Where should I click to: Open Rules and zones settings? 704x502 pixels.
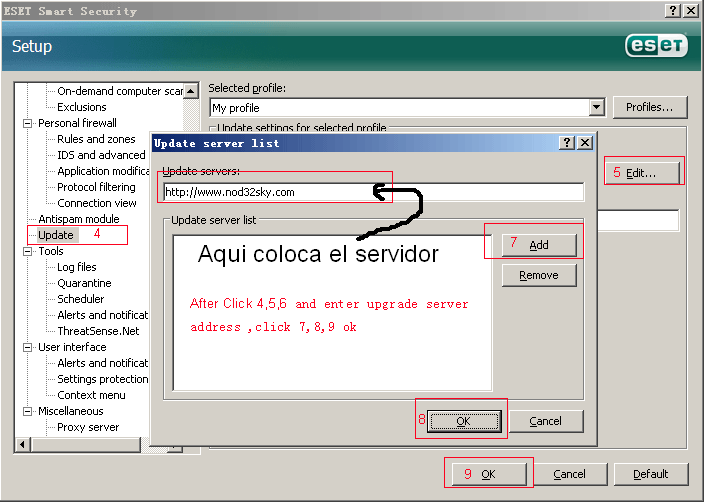(96, 139)
